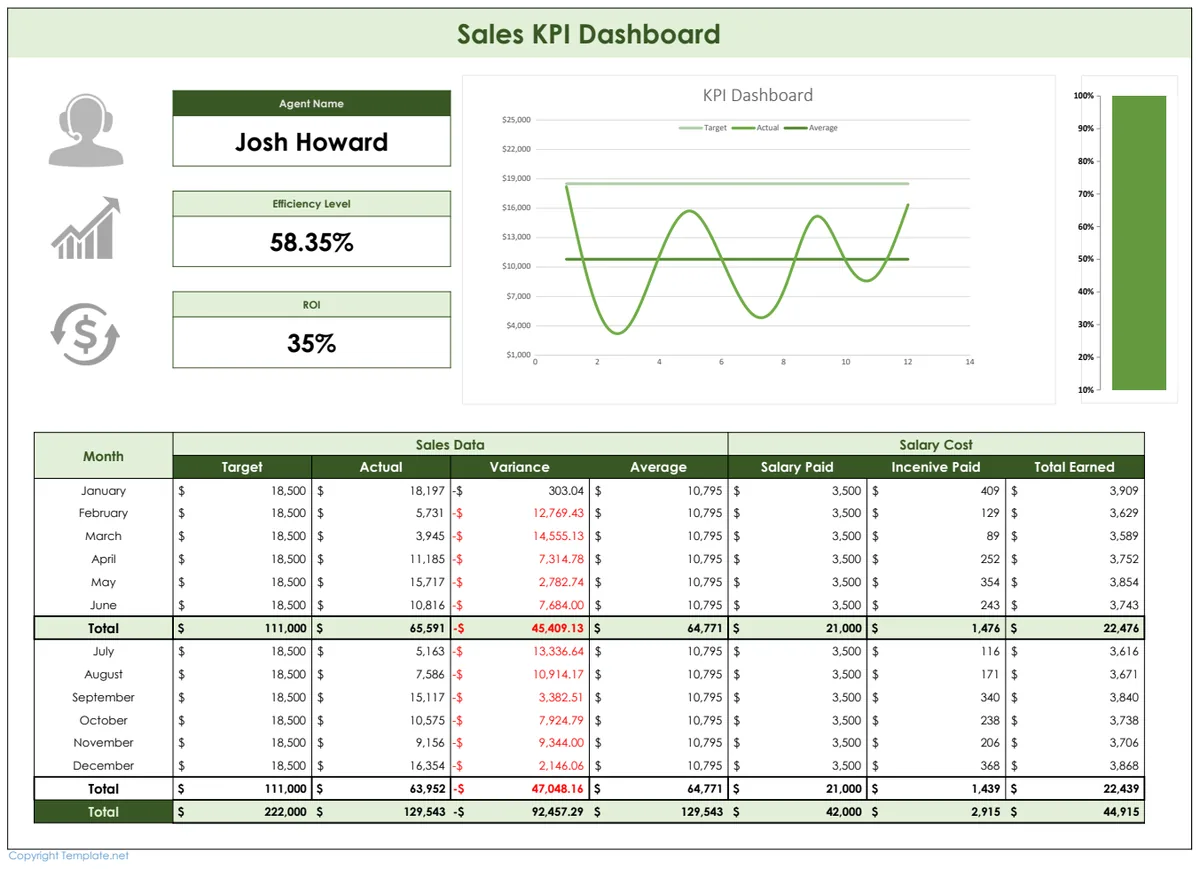
Task: Select the Actual column header
Action: click(x=381, y=467)
